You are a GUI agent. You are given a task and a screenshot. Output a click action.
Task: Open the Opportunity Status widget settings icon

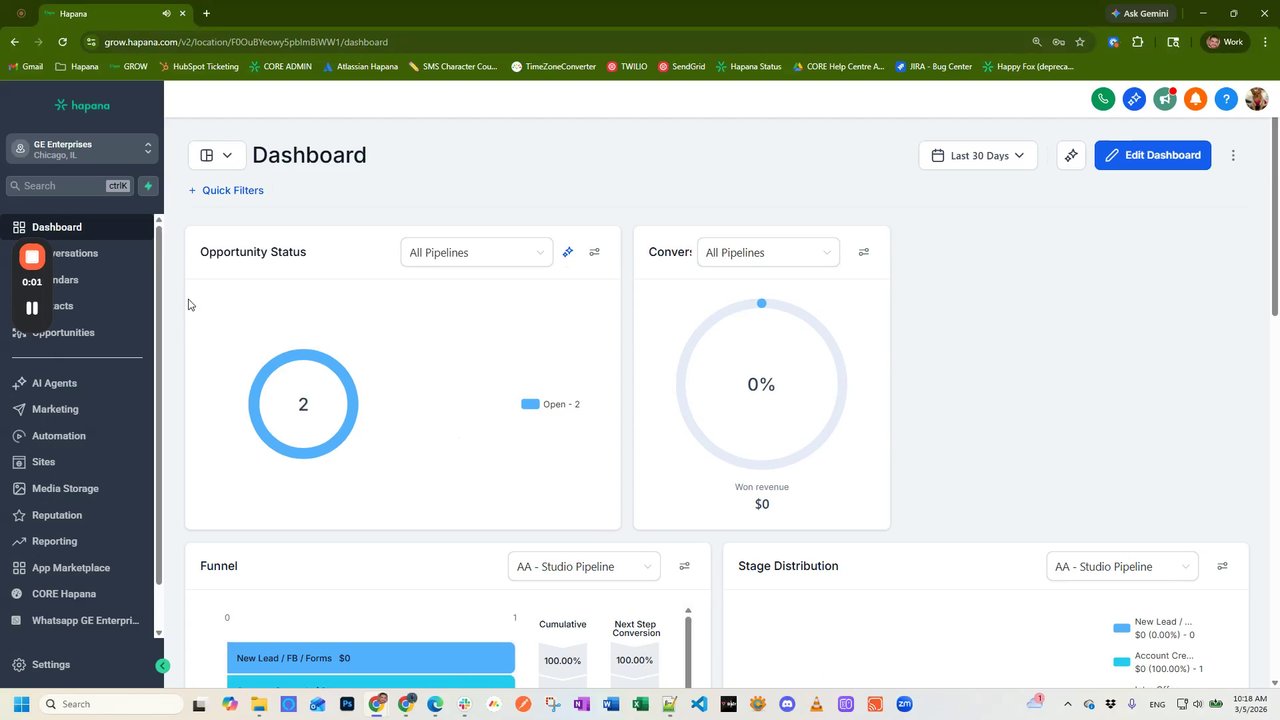(594, 252)
